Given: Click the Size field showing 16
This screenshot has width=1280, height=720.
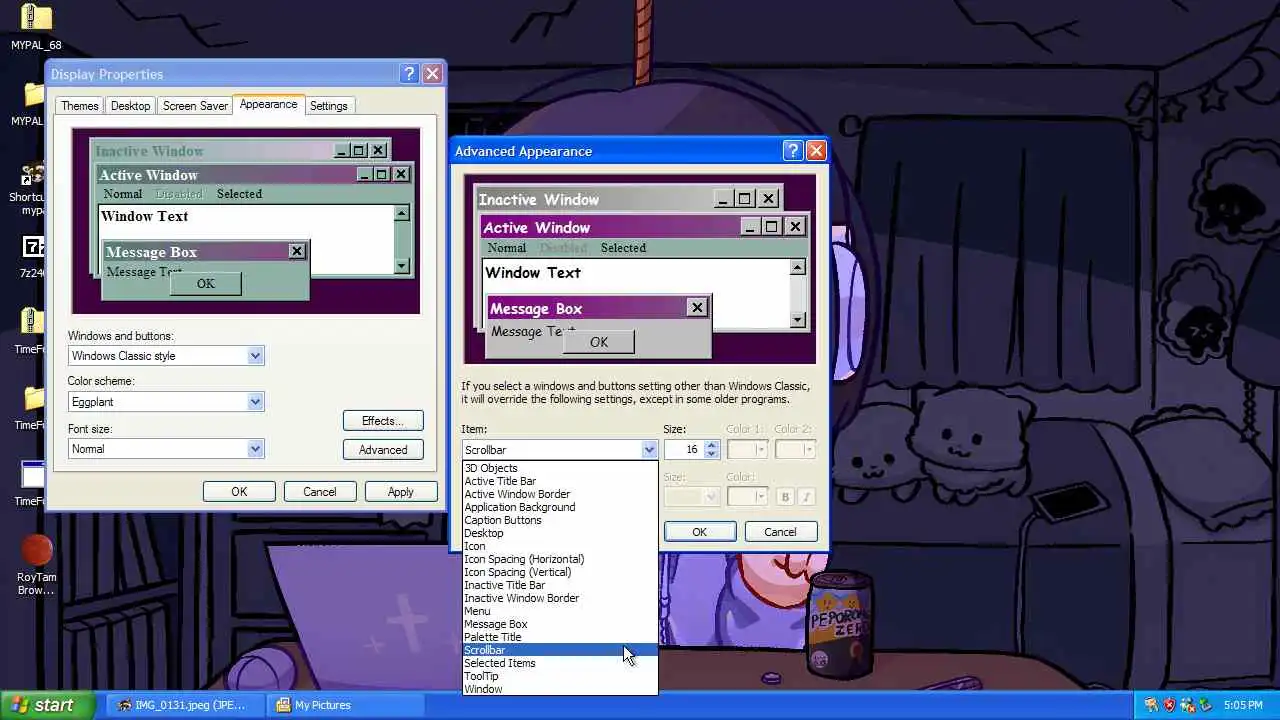Looking at the screenshot, I should pos(685,450).
